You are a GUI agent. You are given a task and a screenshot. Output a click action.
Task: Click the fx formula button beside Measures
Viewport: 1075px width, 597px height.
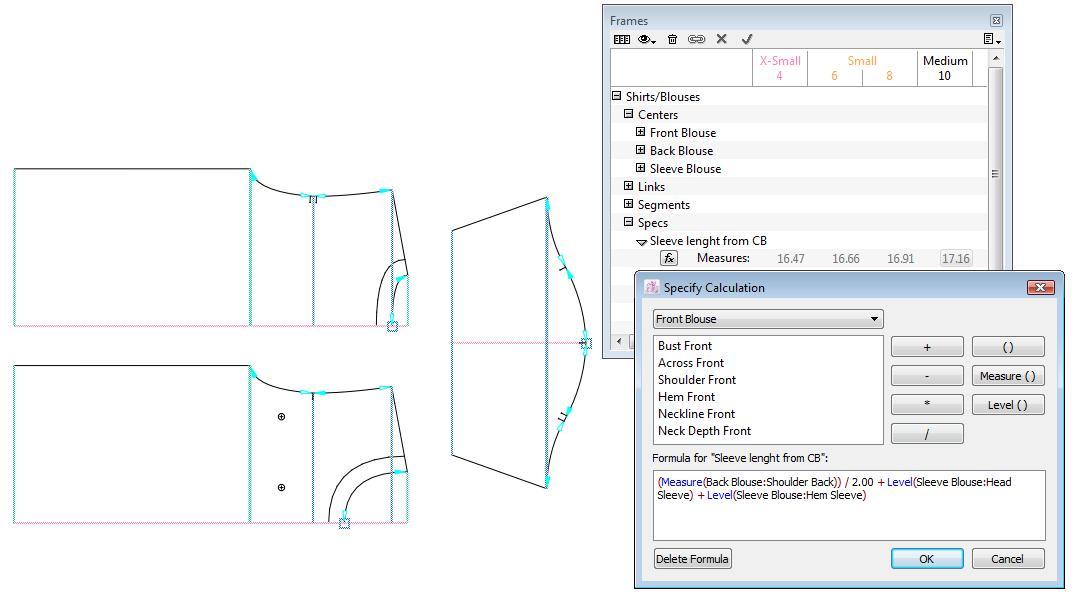click(x=669, y=258)
